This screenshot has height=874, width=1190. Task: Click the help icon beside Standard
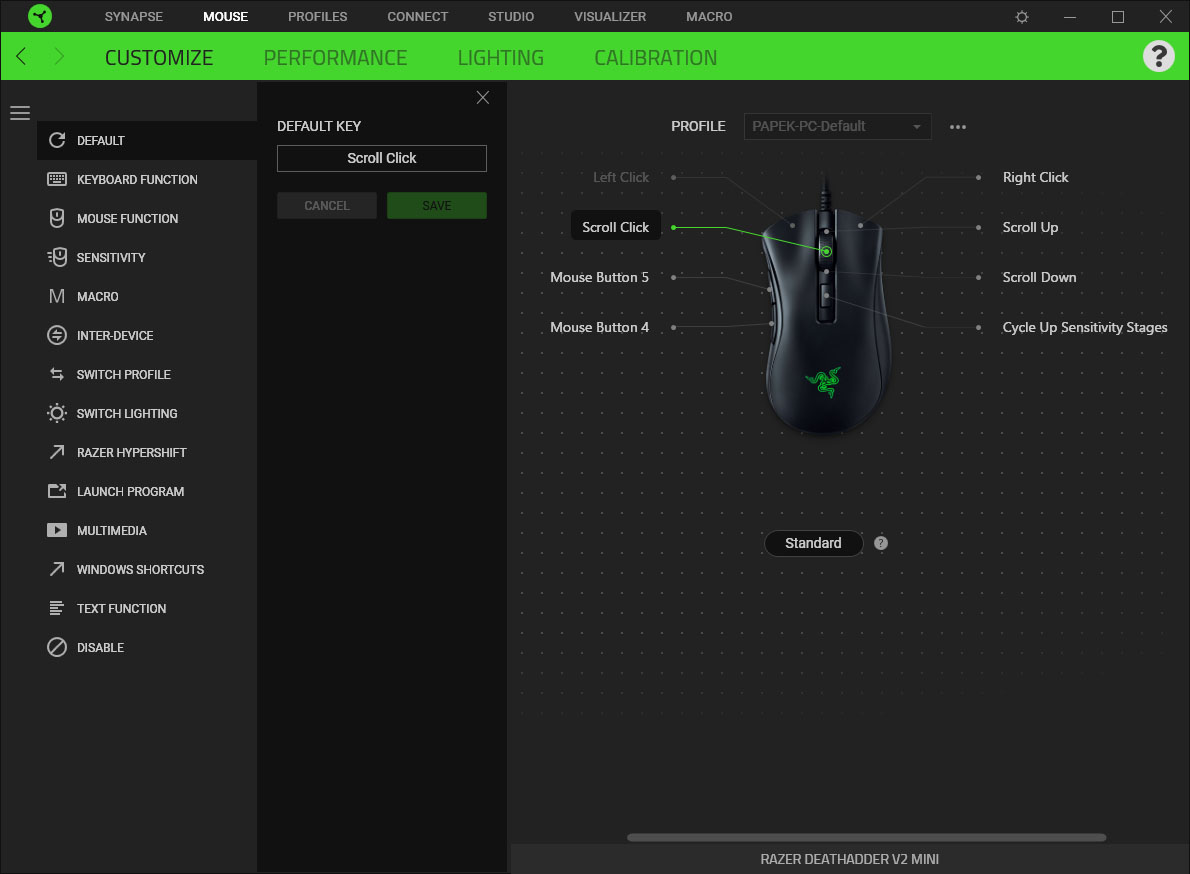[x=880, y=543]
